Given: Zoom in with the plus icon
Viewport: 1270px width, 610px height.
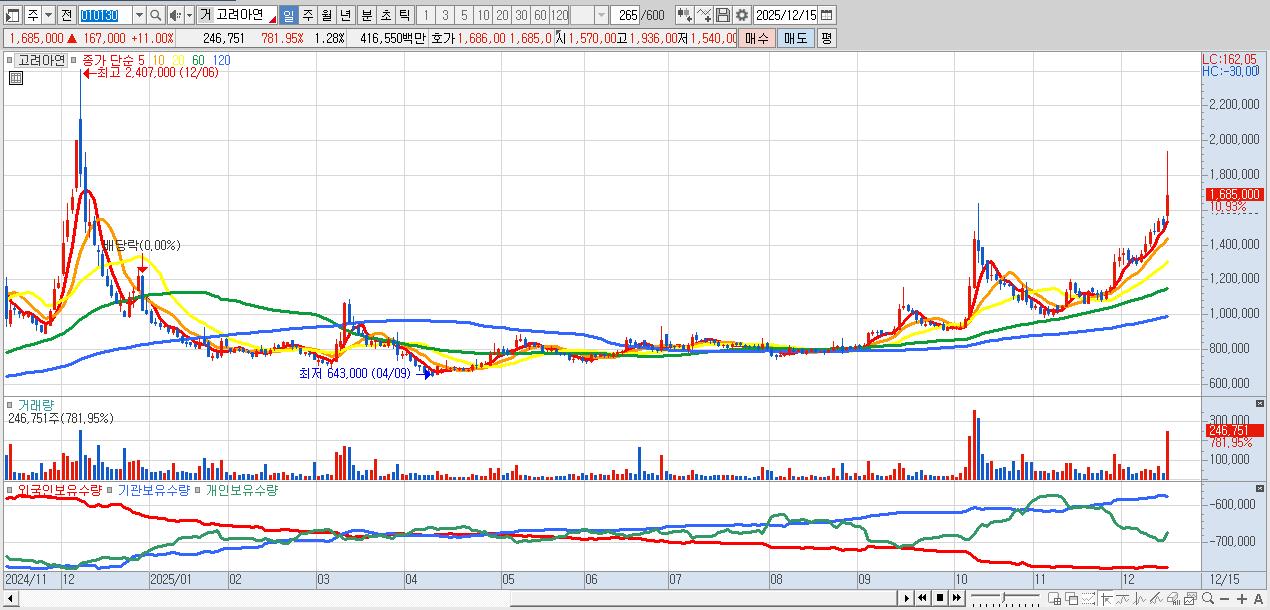Looking at the screenshot, I should (x=1242, y=599).
